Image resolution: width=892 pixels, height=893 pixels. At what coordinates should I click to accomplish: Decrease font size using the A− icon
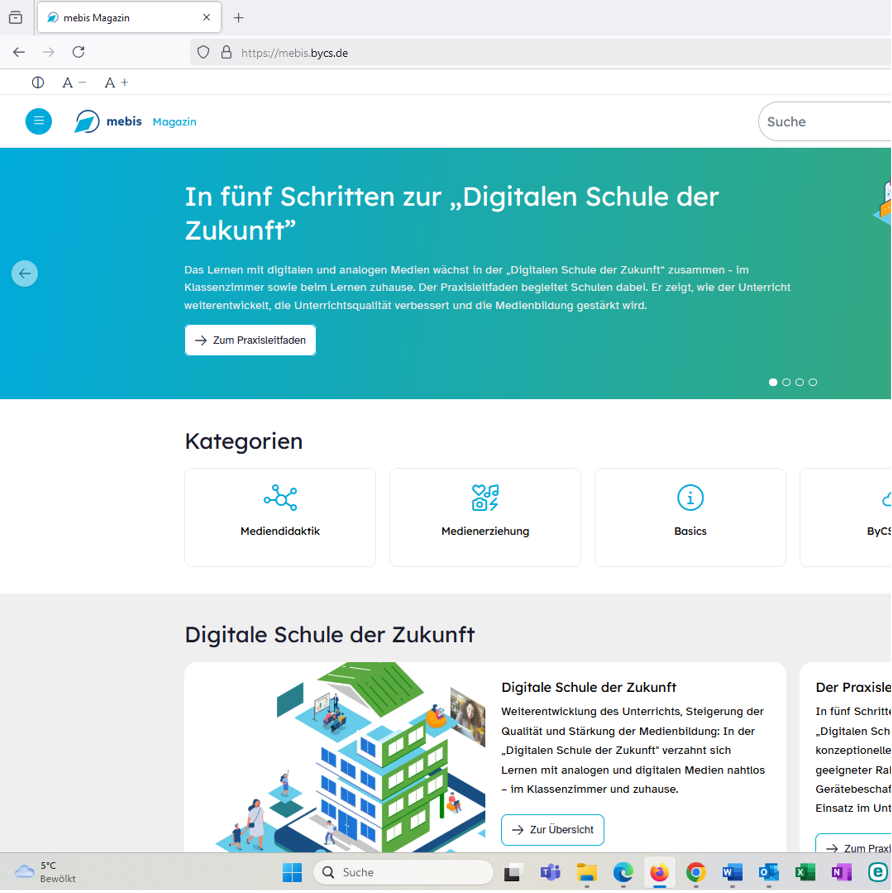tap(71, 82)
